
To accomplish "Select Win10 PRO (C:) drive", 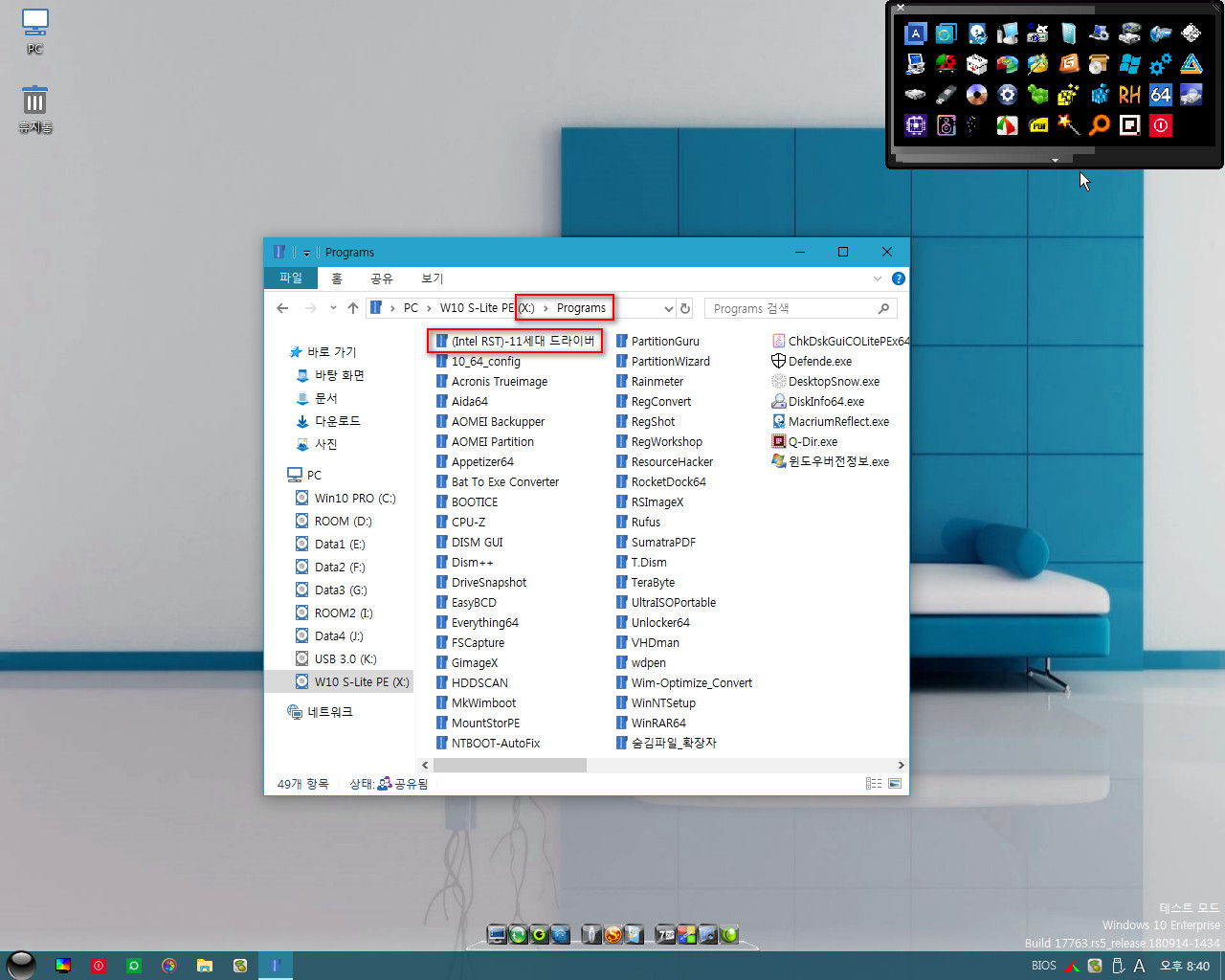I will click(x=354, y=498).
